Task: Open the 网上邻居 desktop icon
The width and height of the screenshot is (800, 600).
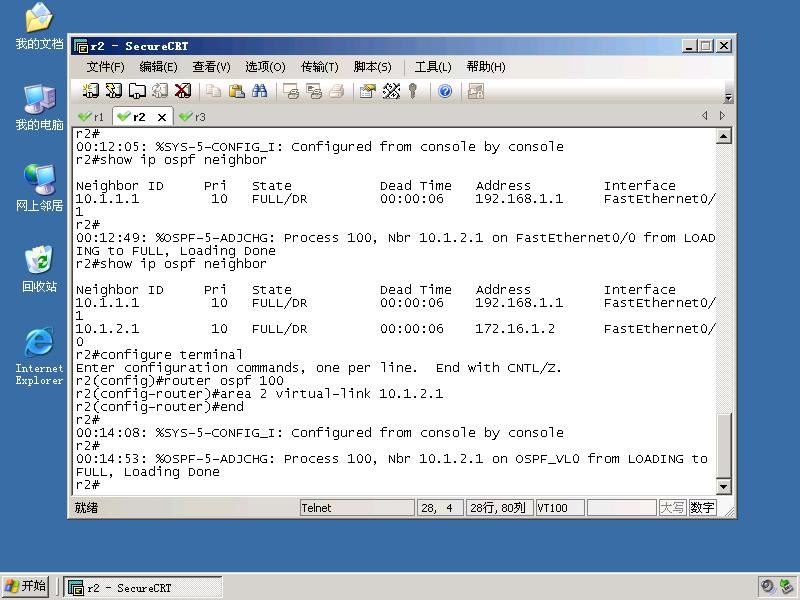Action: [x=39, y=188]
